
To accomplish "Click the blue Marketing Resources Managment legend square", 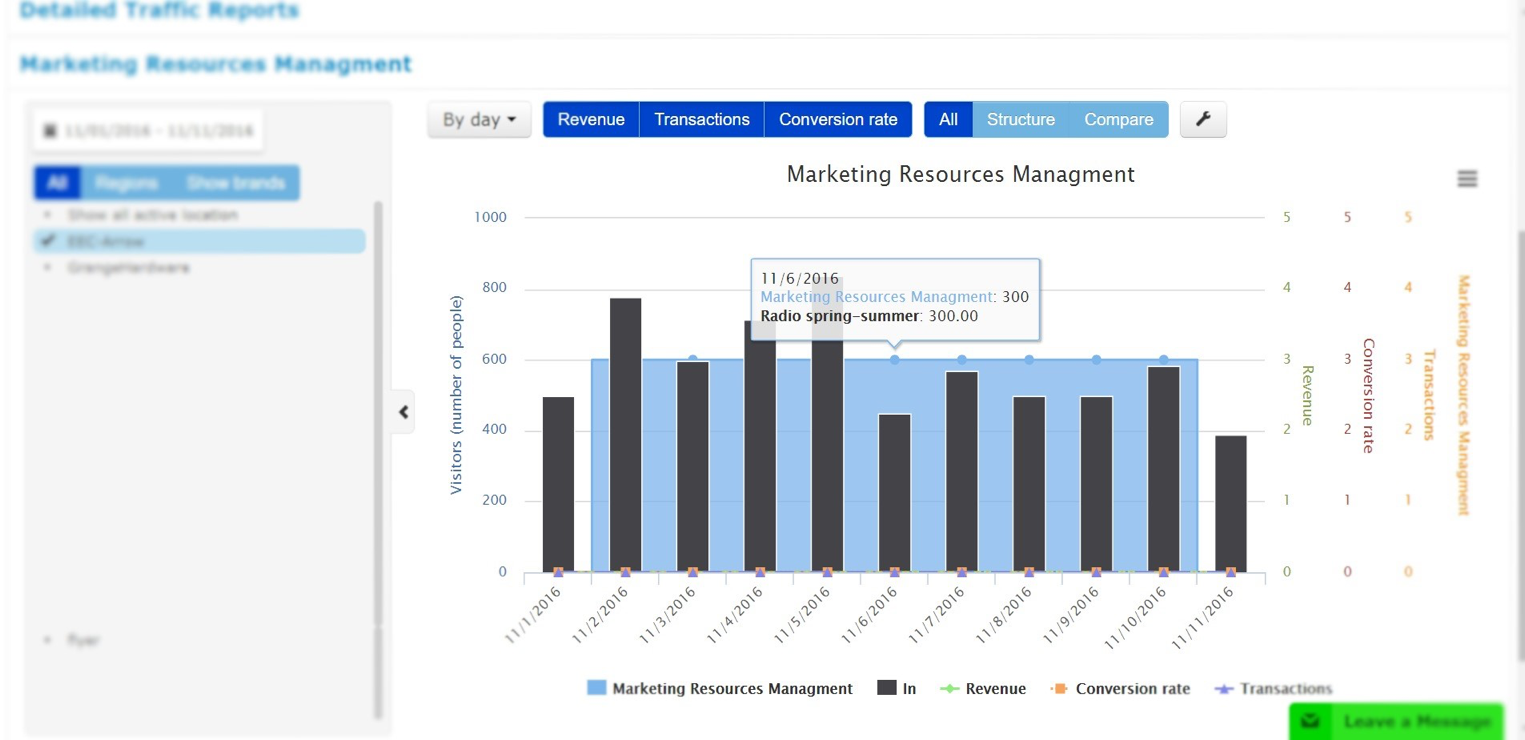I will point(597,688).
